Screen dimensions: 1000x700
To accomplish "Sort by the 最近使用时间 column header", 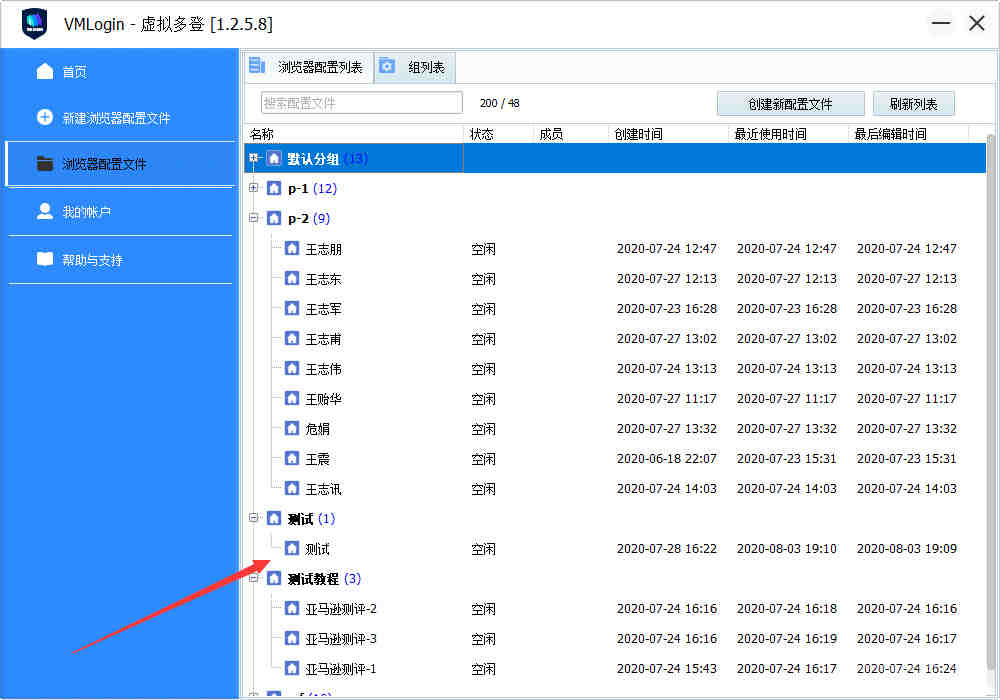I will 770,134.
